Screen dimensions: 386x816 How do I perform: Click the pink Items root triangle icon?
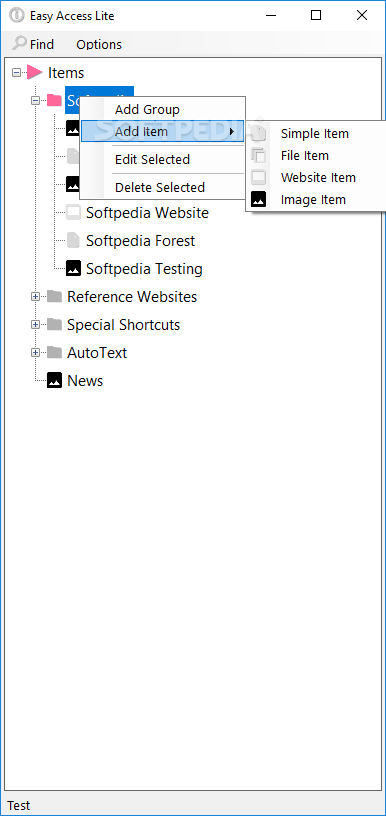pos(35,72)
